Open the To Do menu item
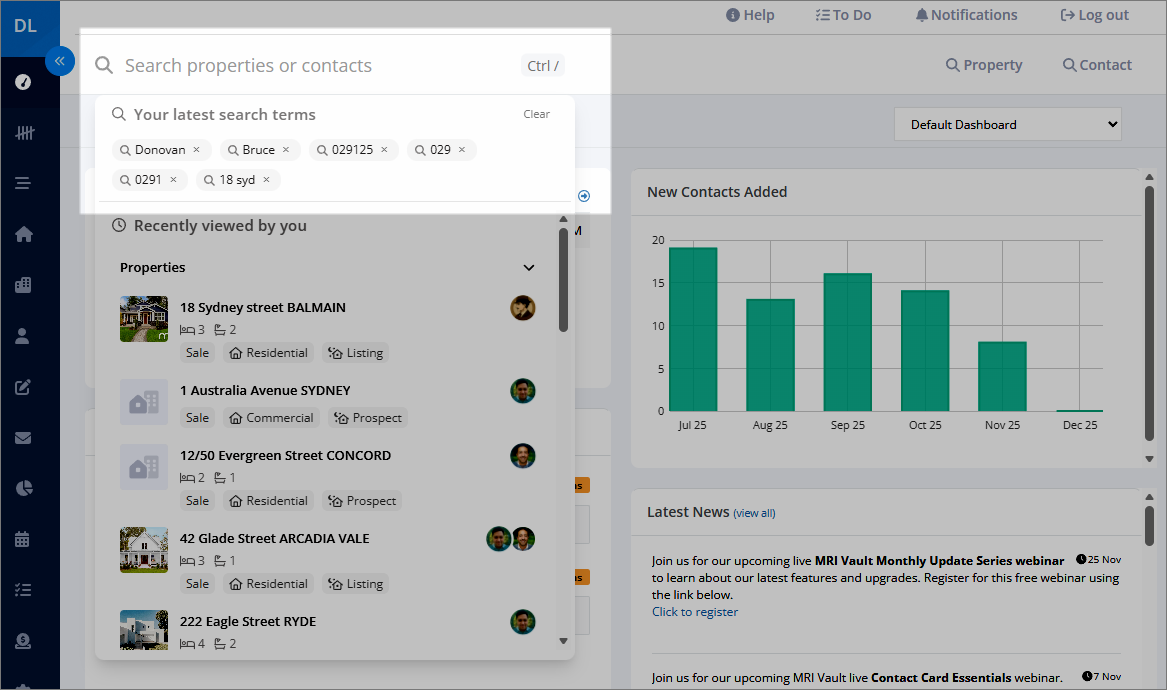The height and width of the screenshot is (690, 1167). click(x=843, y=15)
